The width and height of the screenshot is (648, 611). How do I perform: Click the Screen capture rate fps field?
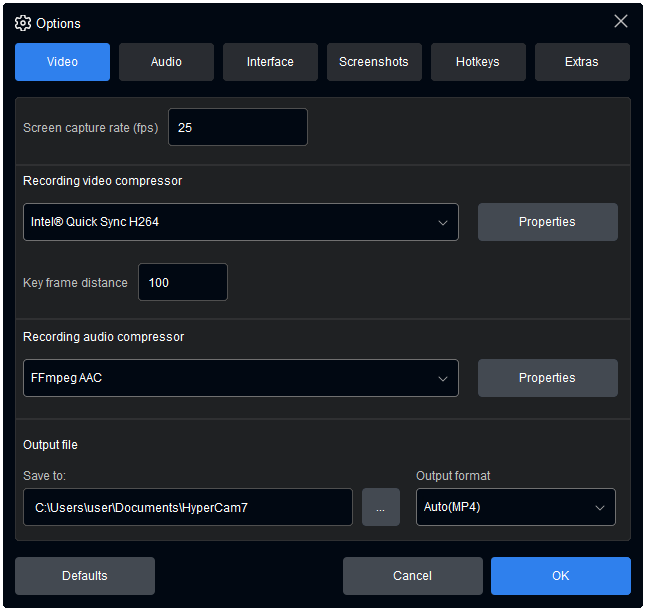(x=238, y=128)
